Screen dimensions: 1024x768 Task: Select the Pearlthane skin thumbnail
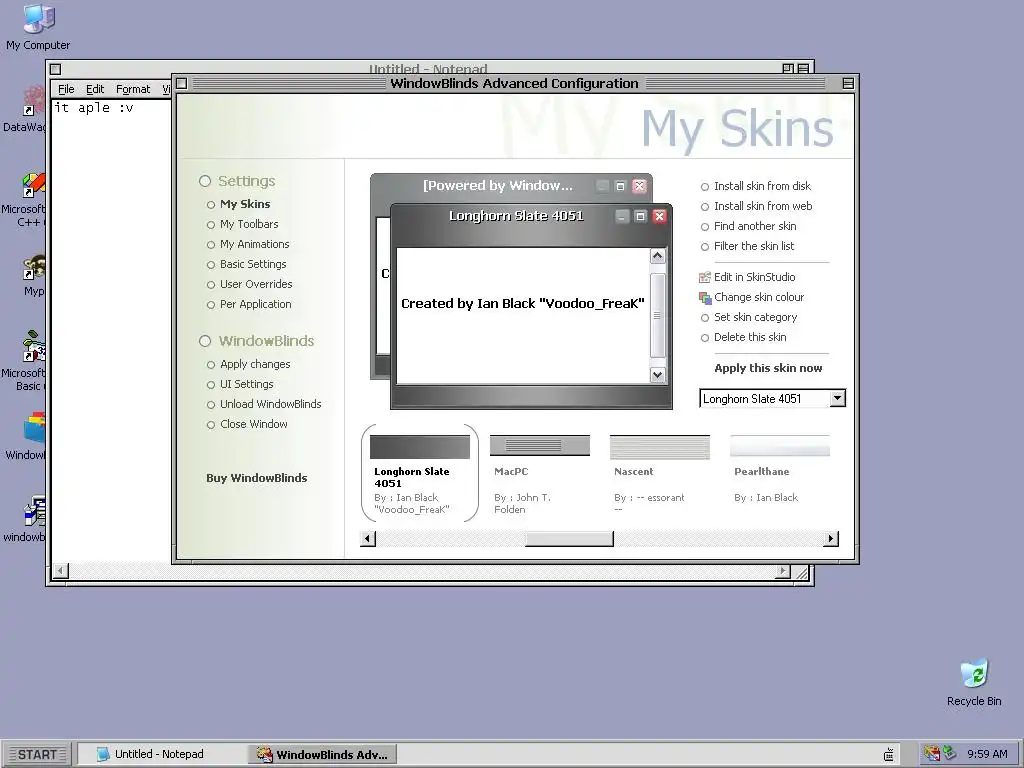[x=780, y=470]
